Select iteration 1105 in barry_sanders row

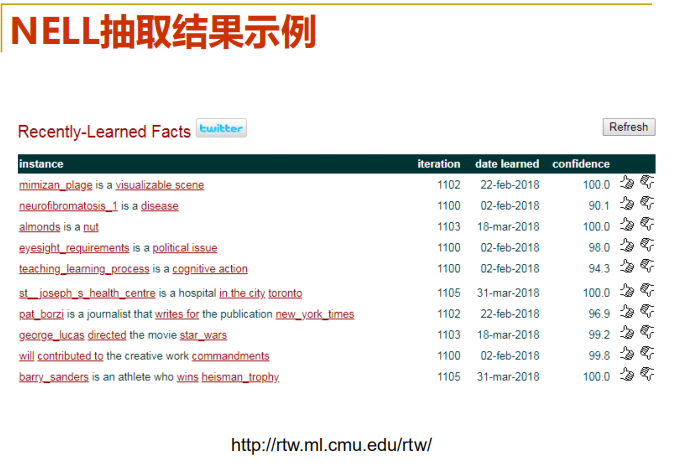point(449,377)
